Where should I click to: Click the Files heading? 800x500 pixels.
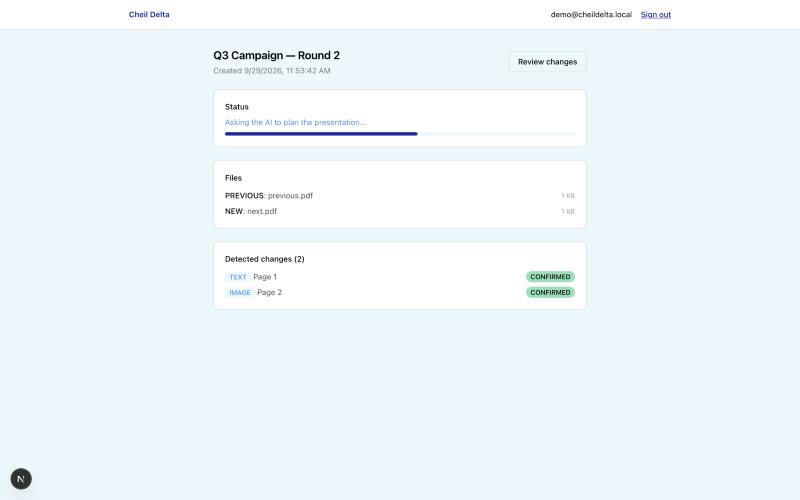(x=233, y=178)
